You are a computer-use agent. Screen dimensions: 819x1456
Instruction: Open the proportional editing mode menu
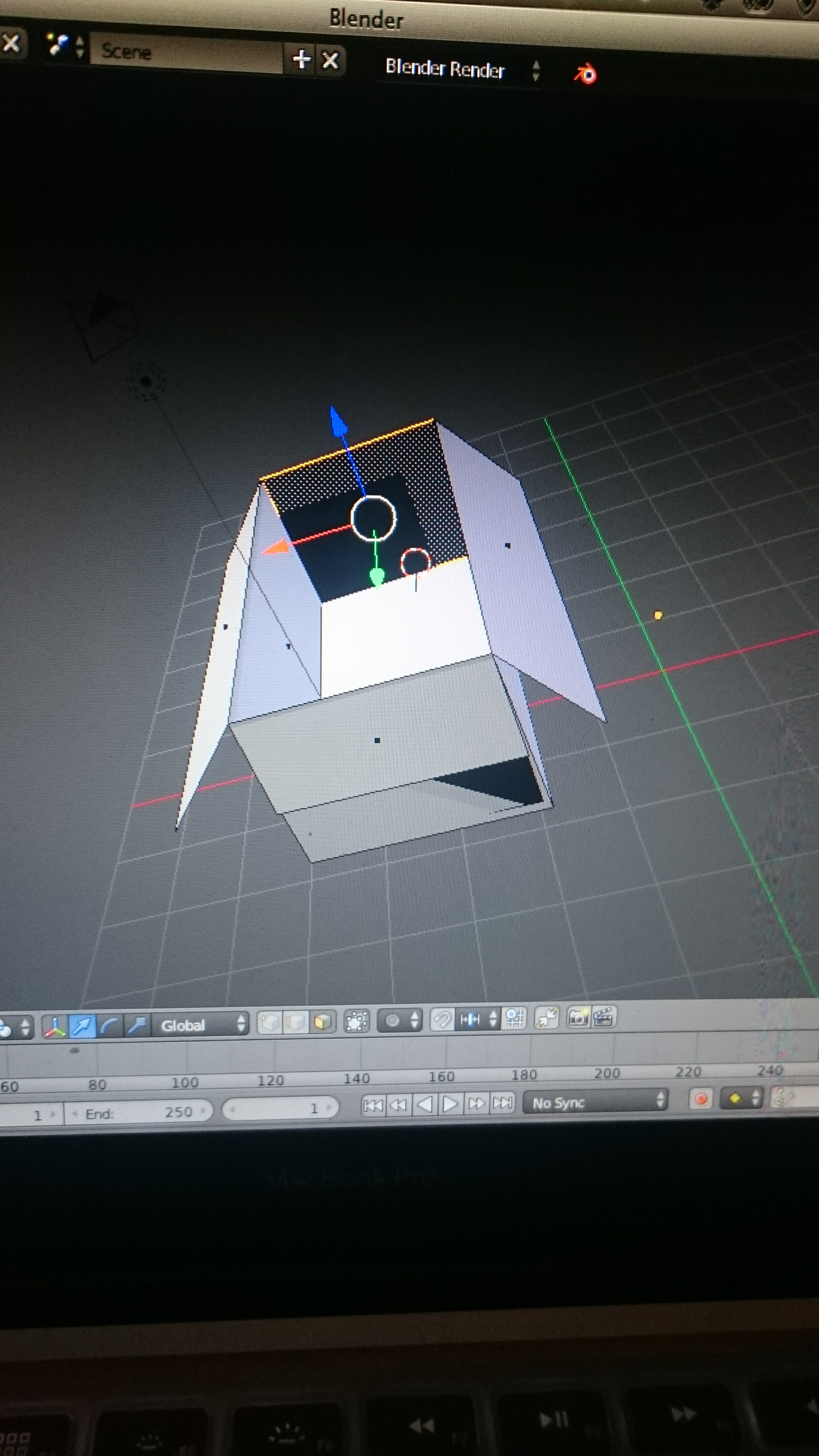pyautogui.click(x=400, y=1020)
